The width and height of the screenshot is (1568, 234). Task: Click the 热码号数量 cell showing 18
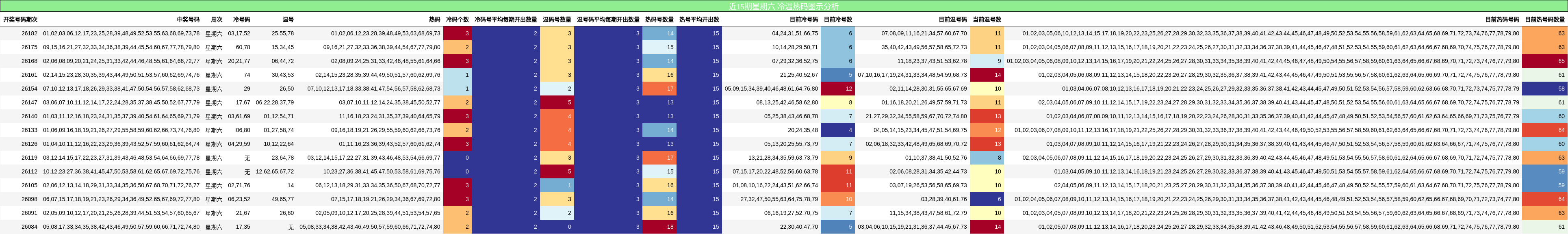tap(659, 227)
